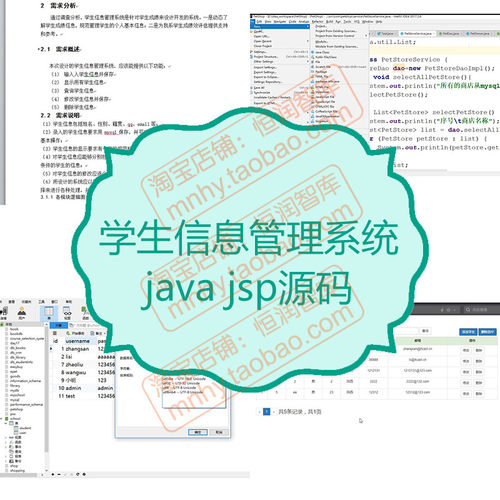
Task: Open the Edit menu in IntelliJ
Action: pos(259,21)
